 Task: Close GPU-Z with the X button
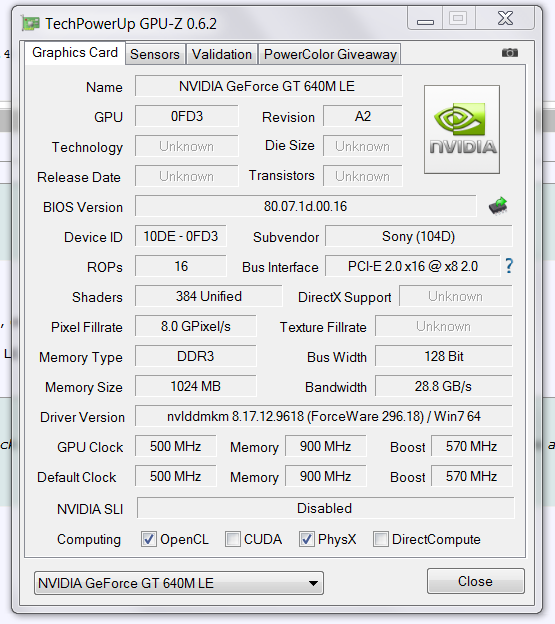click(x=505, y=18)
